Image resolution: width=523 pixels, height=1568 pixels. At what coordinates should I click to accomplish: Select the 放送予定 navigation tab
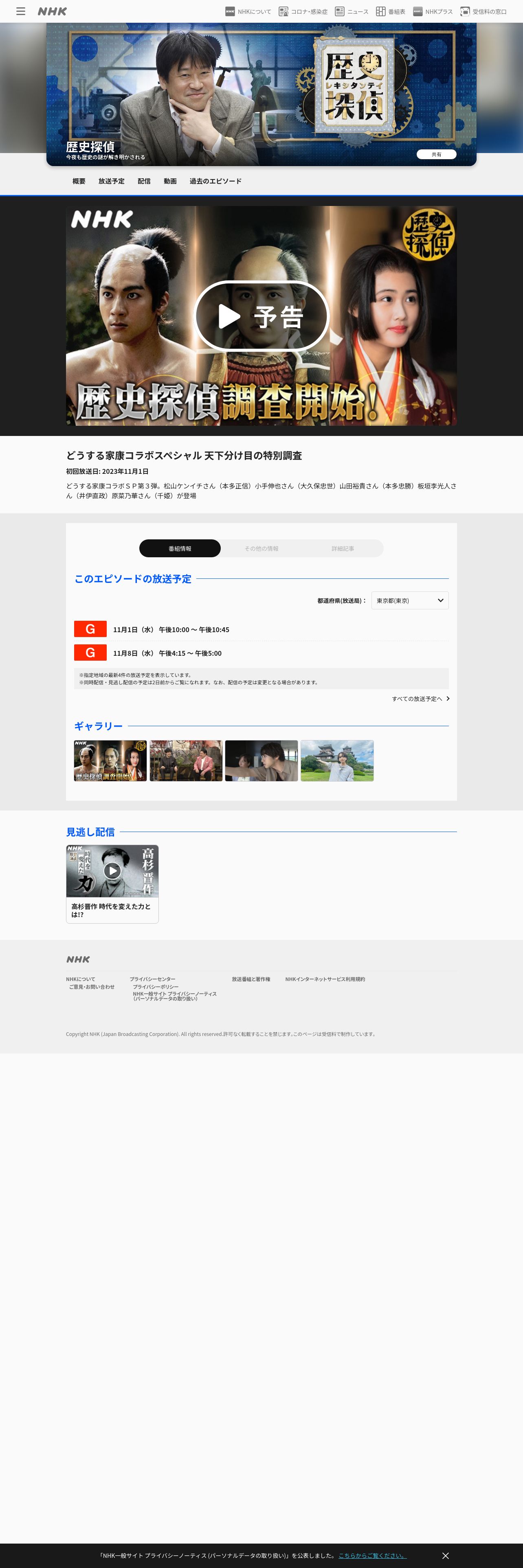pos(112,181)
